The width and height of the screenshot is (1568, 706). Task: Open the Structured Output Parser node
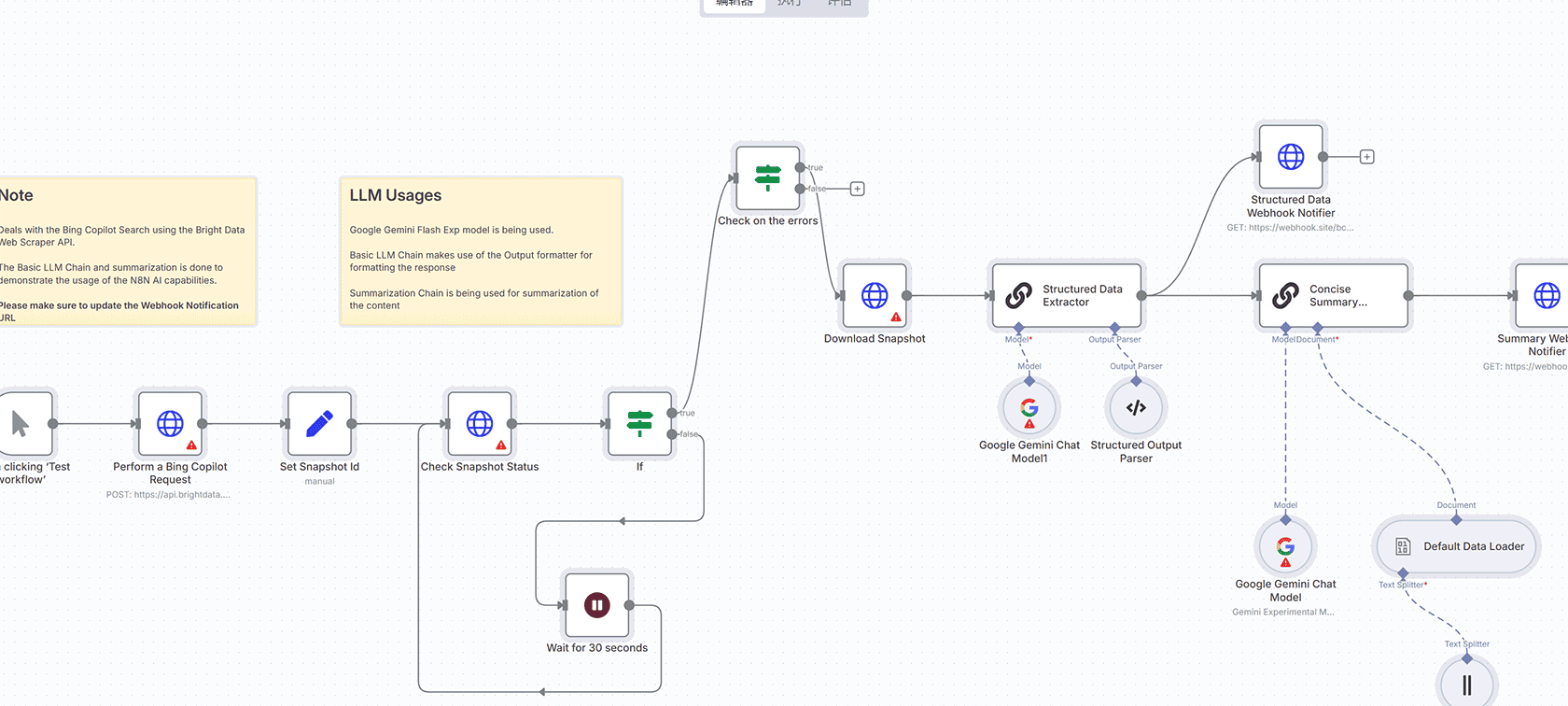pyautogui.click(x=1136, y=408)
